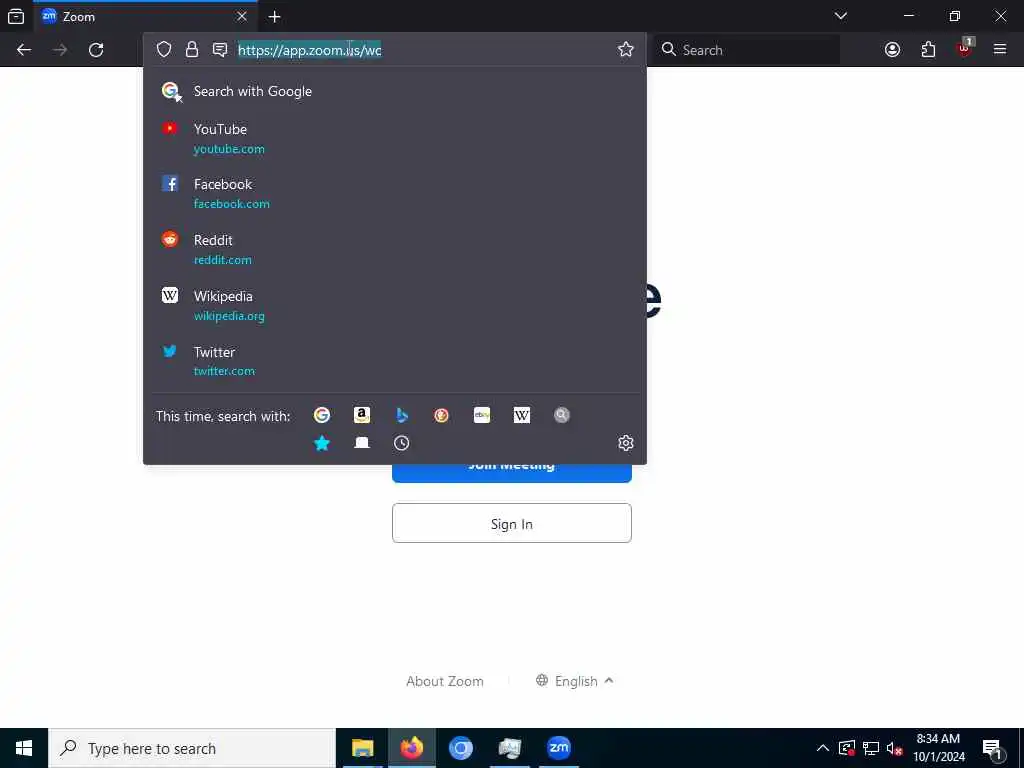Select the Facebook suggestion row
Viewport: 1024px width, 768px height.
395,194
